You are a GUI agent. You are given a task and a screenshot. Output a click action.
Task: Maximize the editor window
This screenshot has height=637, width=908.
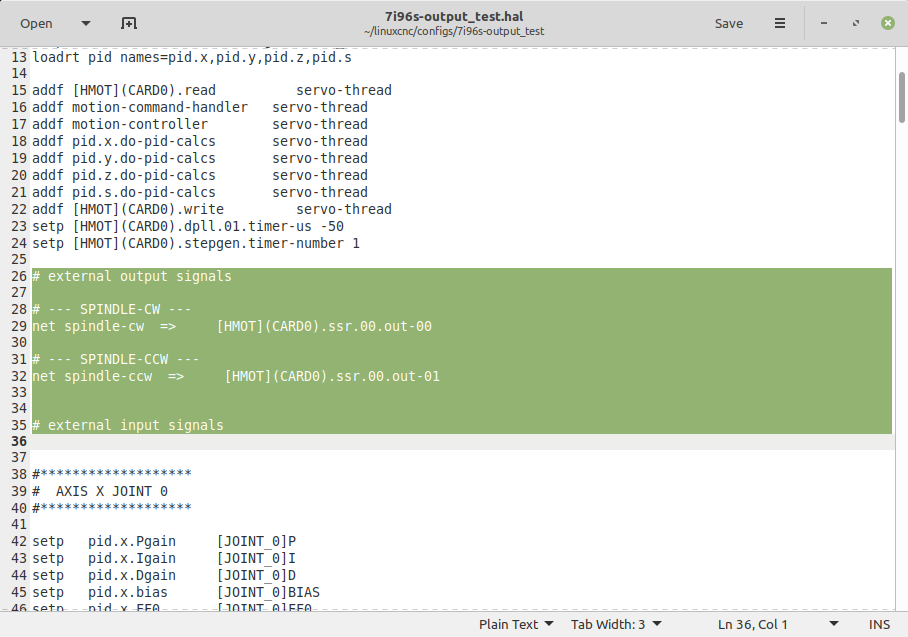point(855,23)
